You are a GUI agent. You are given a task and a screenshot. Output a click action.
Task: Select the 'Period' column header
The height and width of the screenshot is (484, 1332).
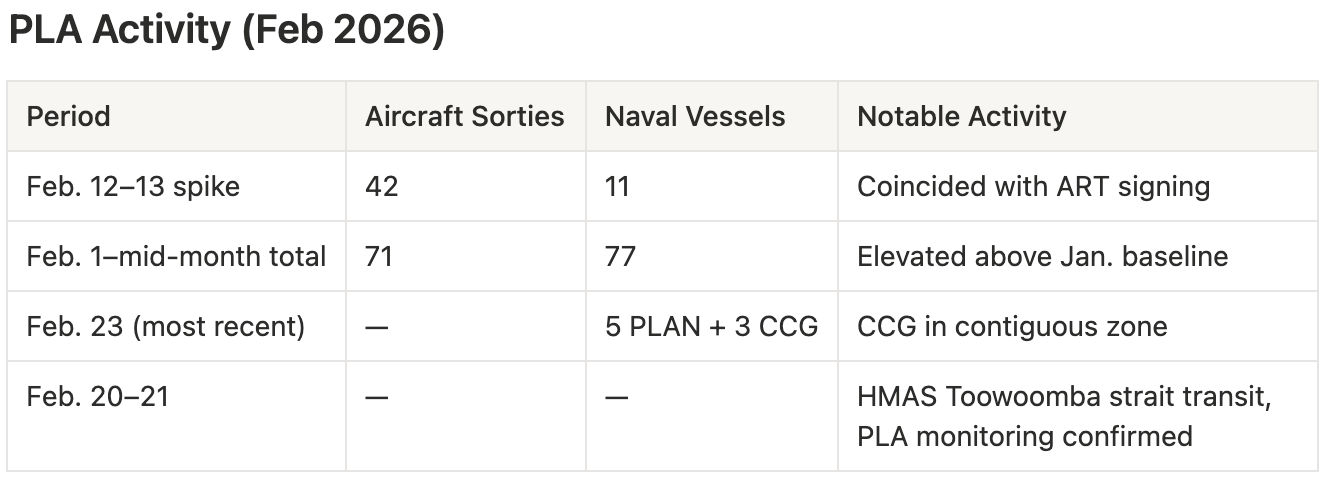[68, 116]
